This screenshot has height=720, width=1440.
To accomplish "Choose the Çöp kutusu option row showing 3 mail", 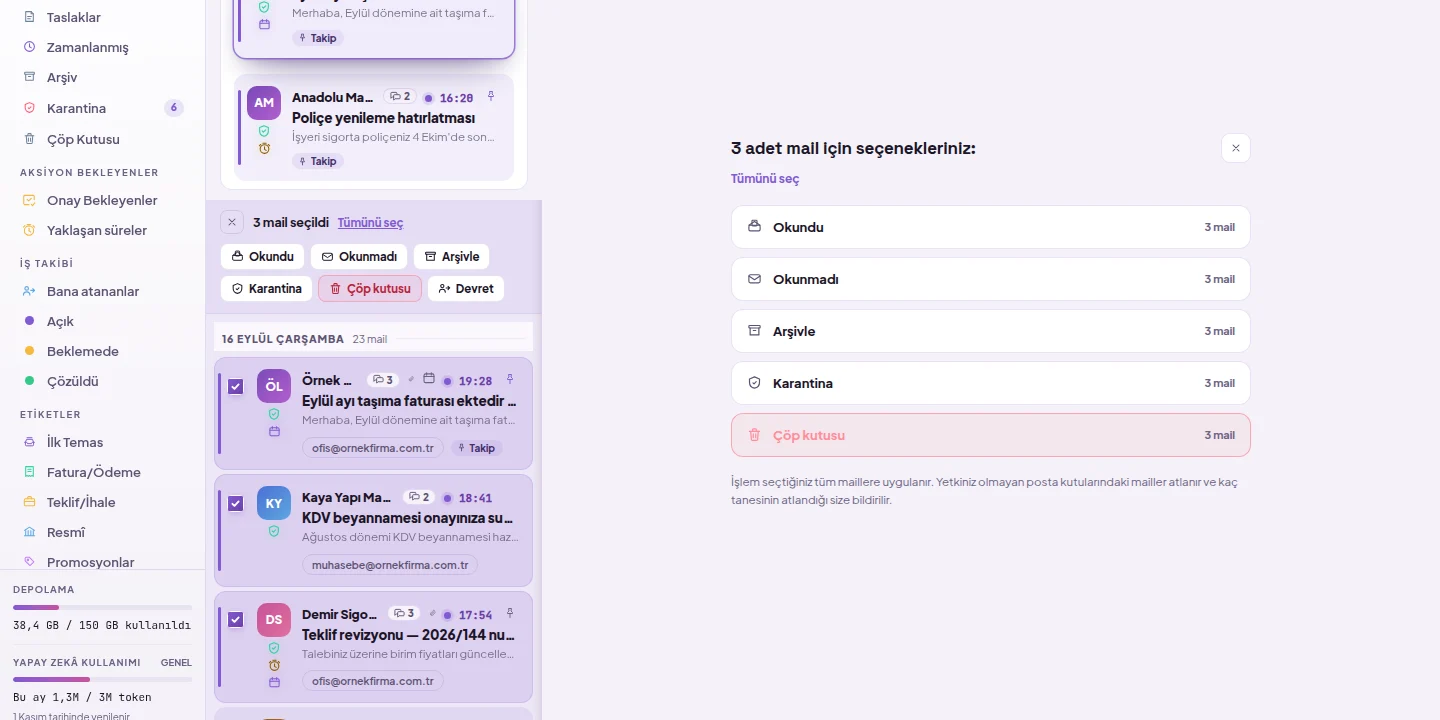I will coord(991,435).
